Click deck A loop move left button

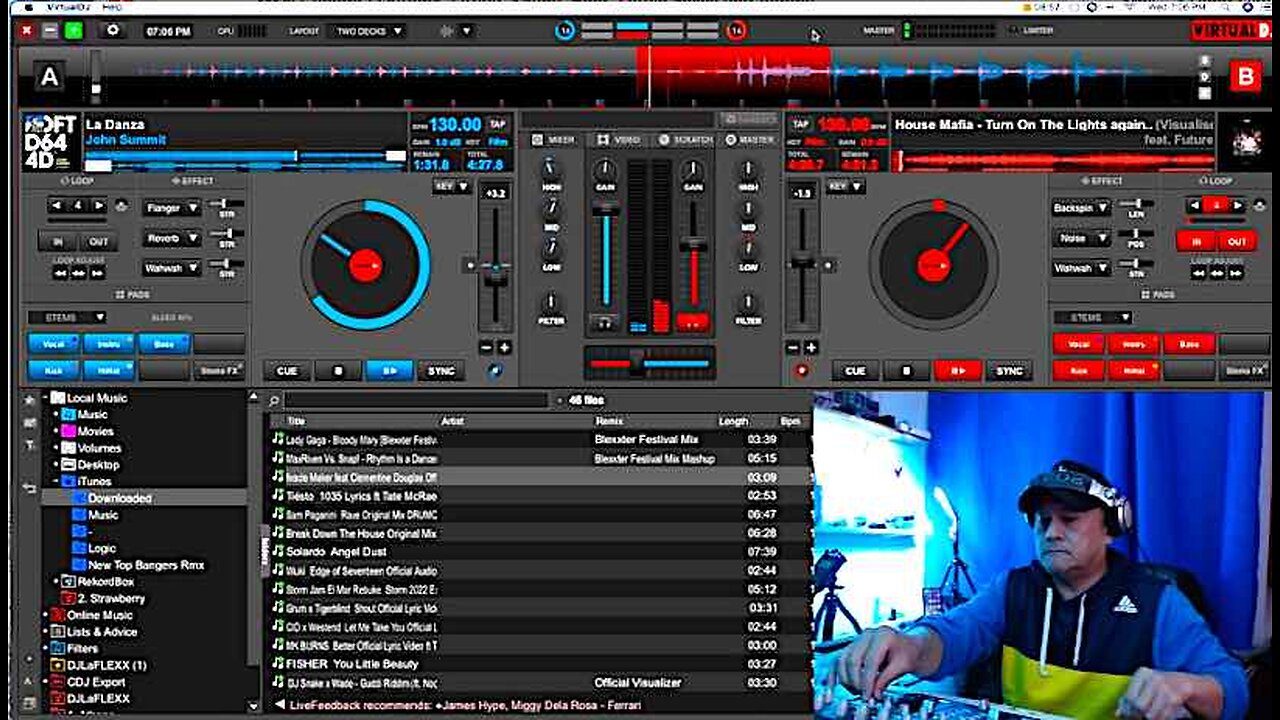(x=61, y=273)
